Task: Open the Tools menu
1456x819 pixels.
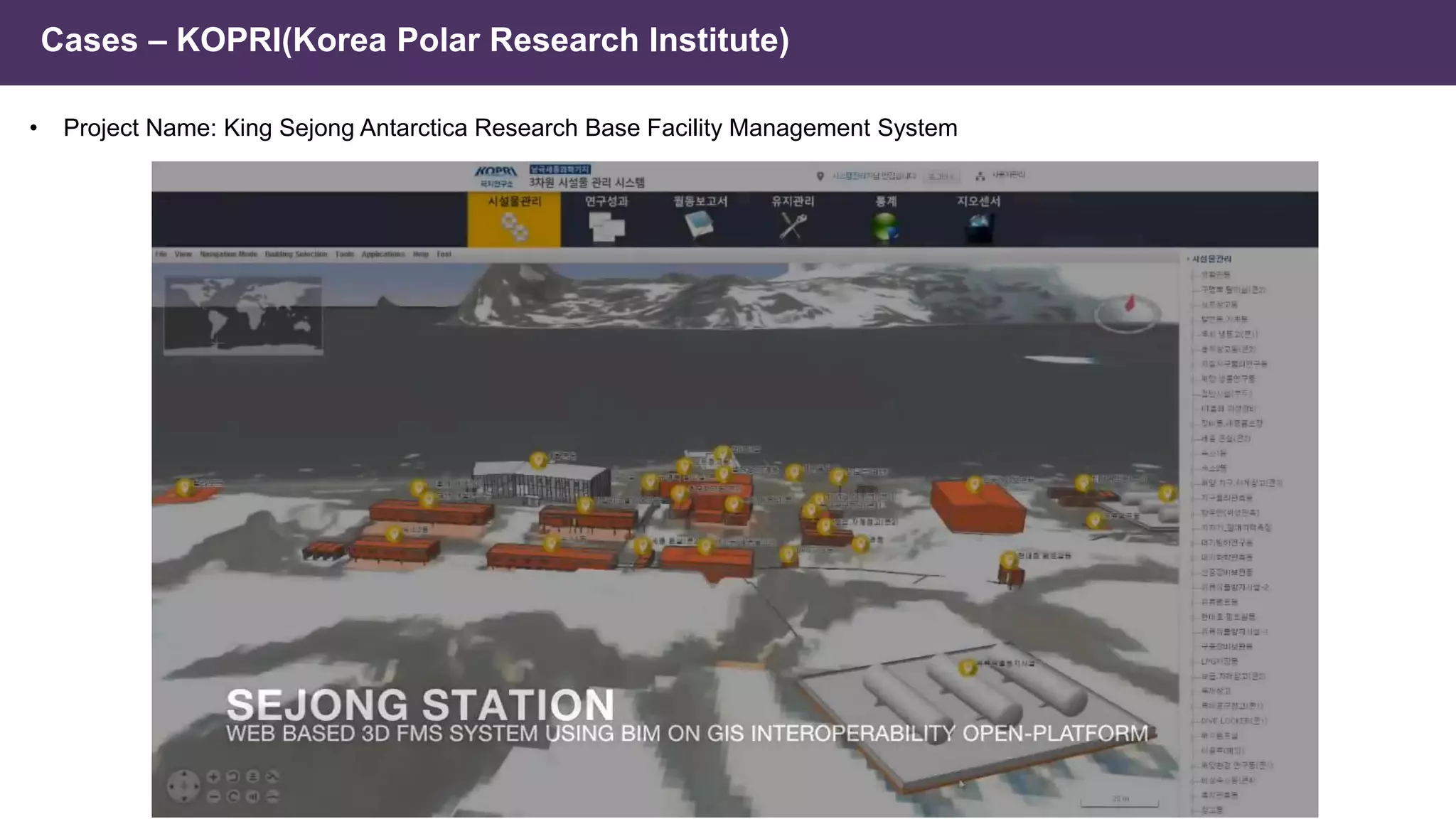Action: pos(345,254)
